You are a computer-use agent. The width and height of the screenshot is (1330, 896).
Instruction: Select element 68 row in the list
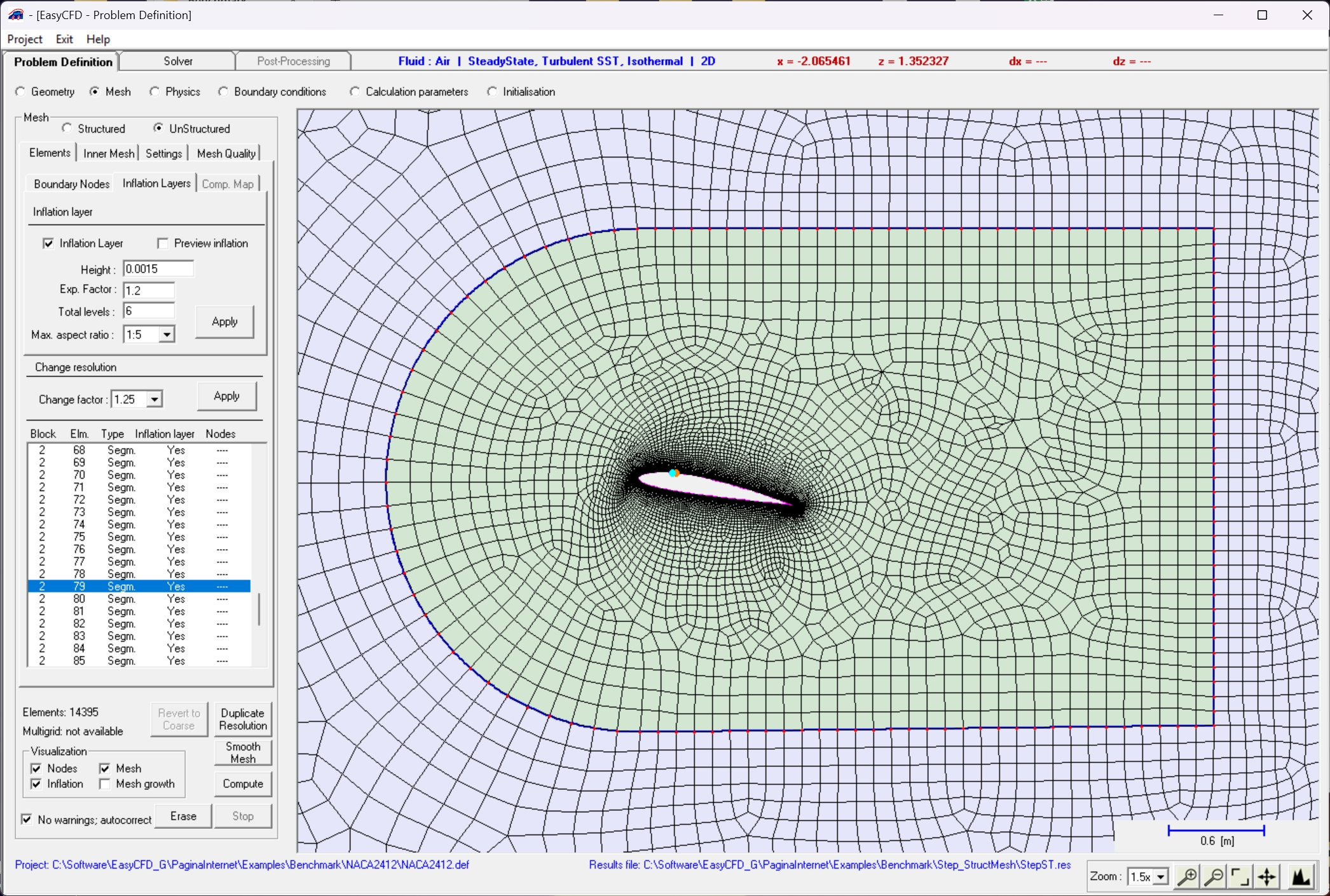point(139,451)
